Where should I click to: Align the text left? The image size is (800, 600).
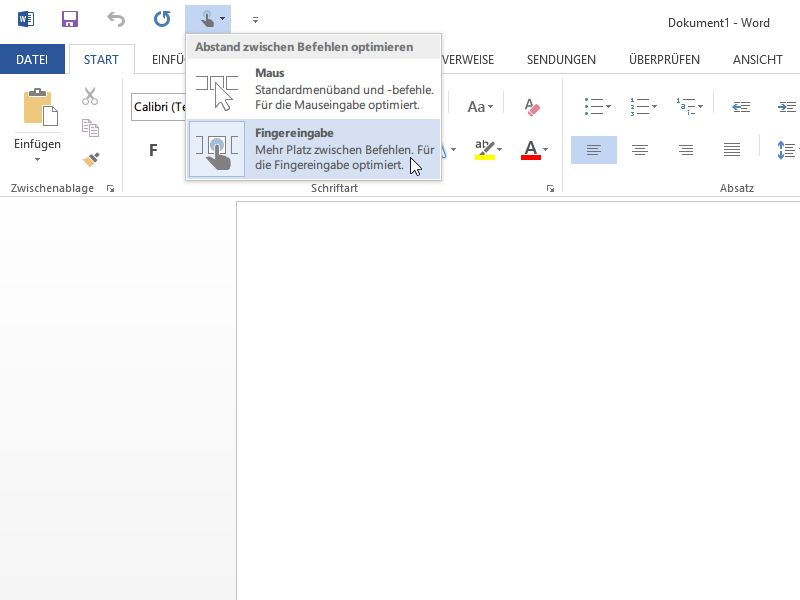click(x=593, y=150)
